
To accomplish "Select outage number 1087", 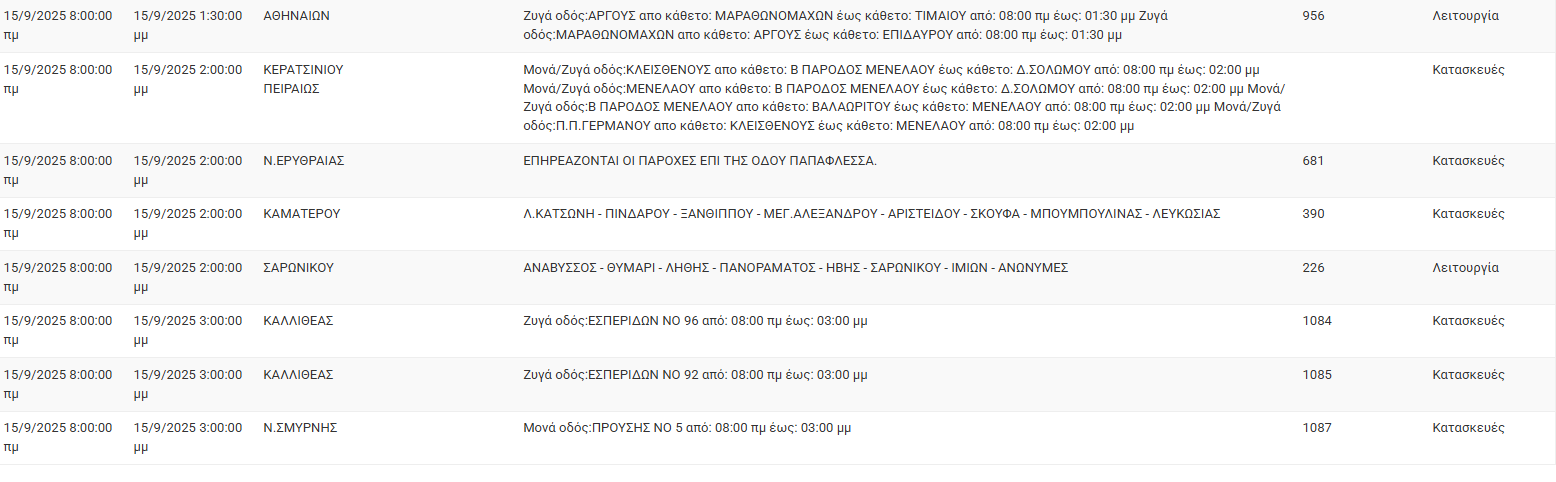I will [x=1317, y=428].
